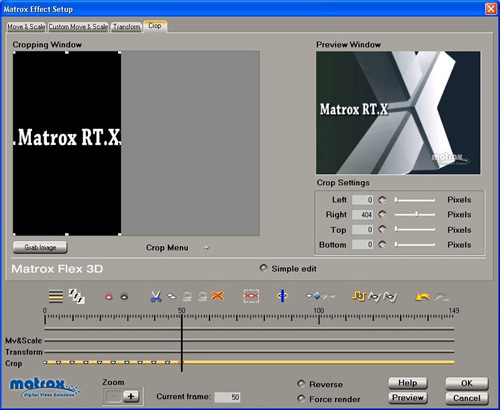Switch to the Transform tab
The height and width of the screenshot is (410, 500).
(126, 27)
